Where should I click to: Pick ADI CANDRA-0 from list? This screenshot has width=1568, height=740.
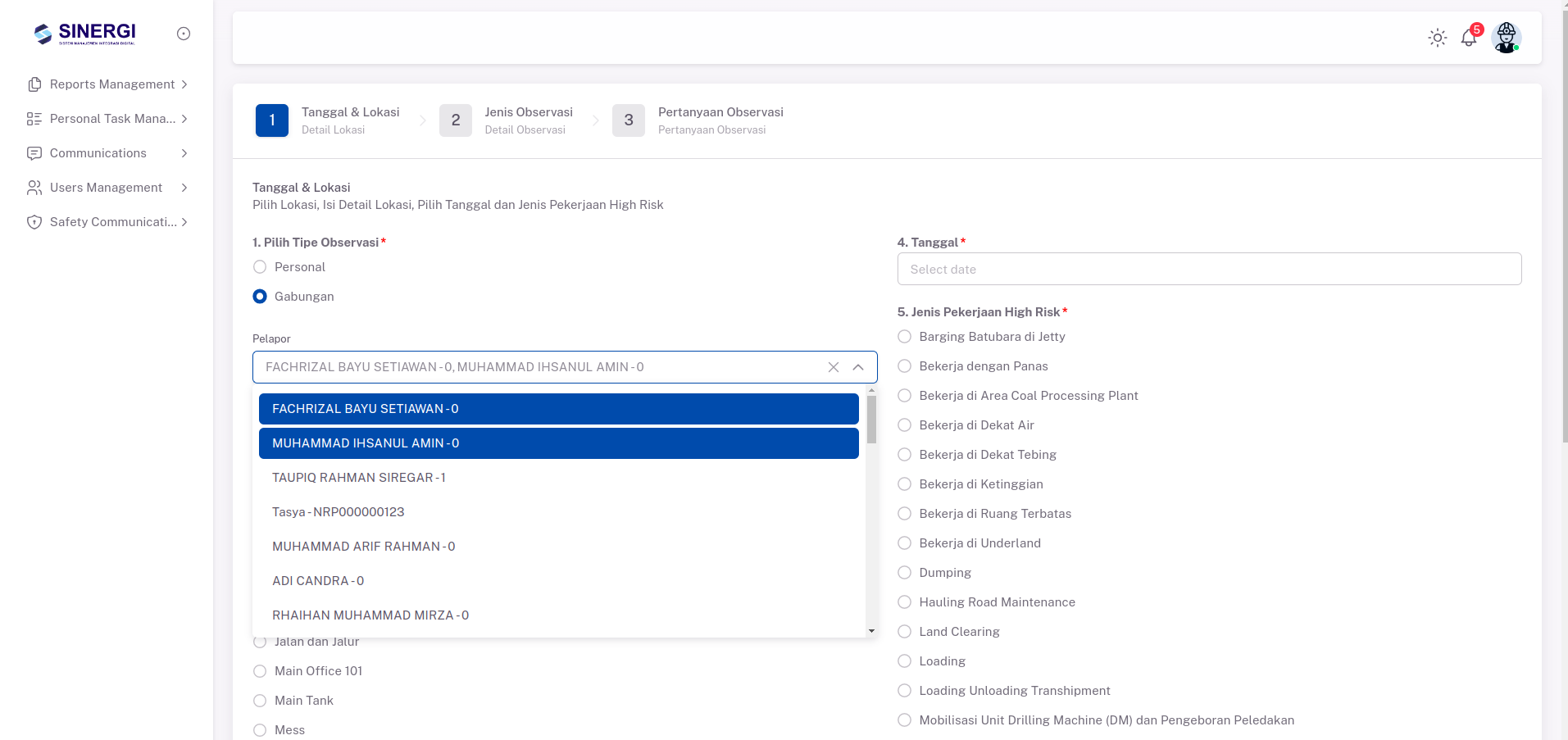pos(559,581)
